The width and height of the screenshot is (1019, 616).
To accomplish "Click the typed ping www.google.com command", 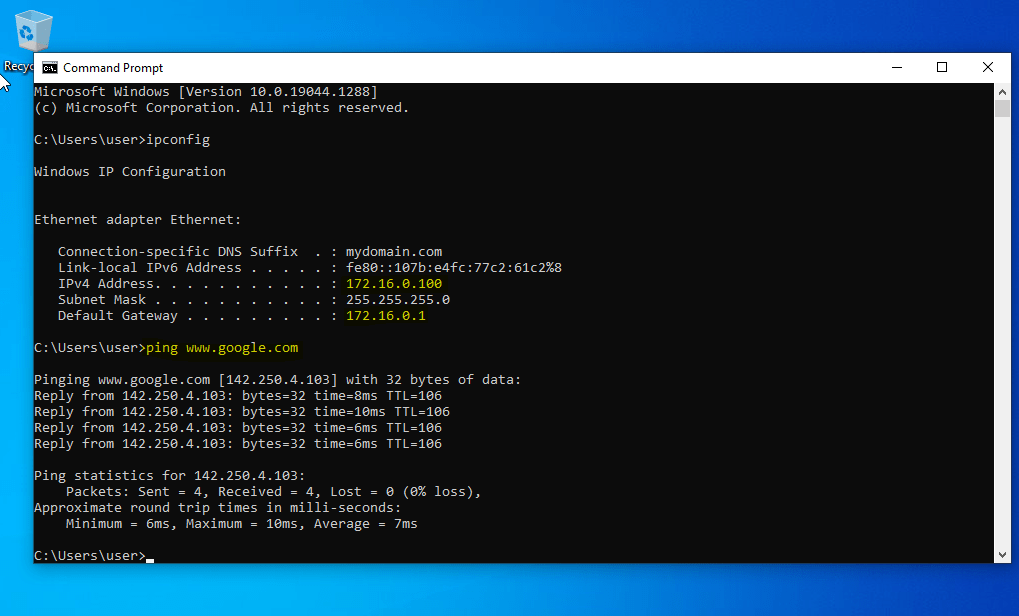I will 222,348.
